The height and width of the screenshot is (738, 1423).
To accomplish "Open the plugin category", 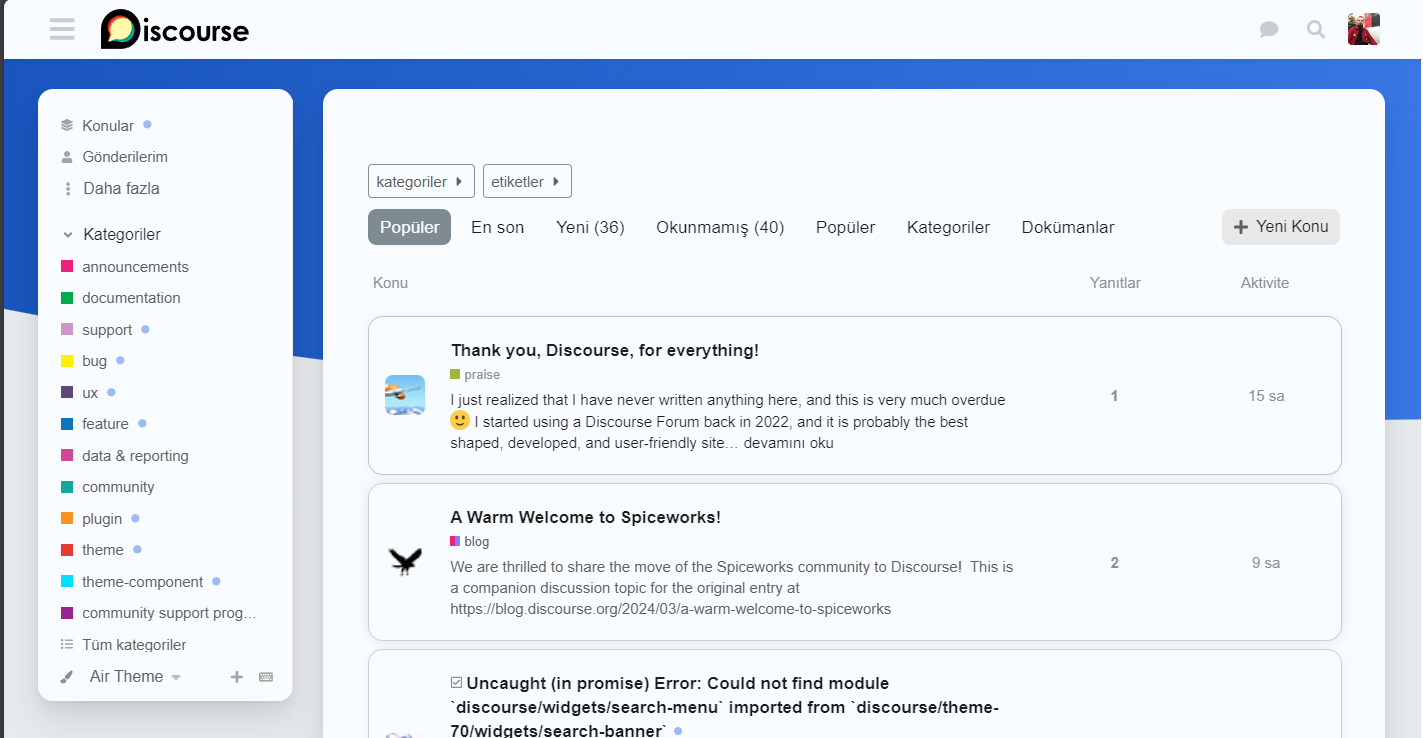I will tap(101, 519).
